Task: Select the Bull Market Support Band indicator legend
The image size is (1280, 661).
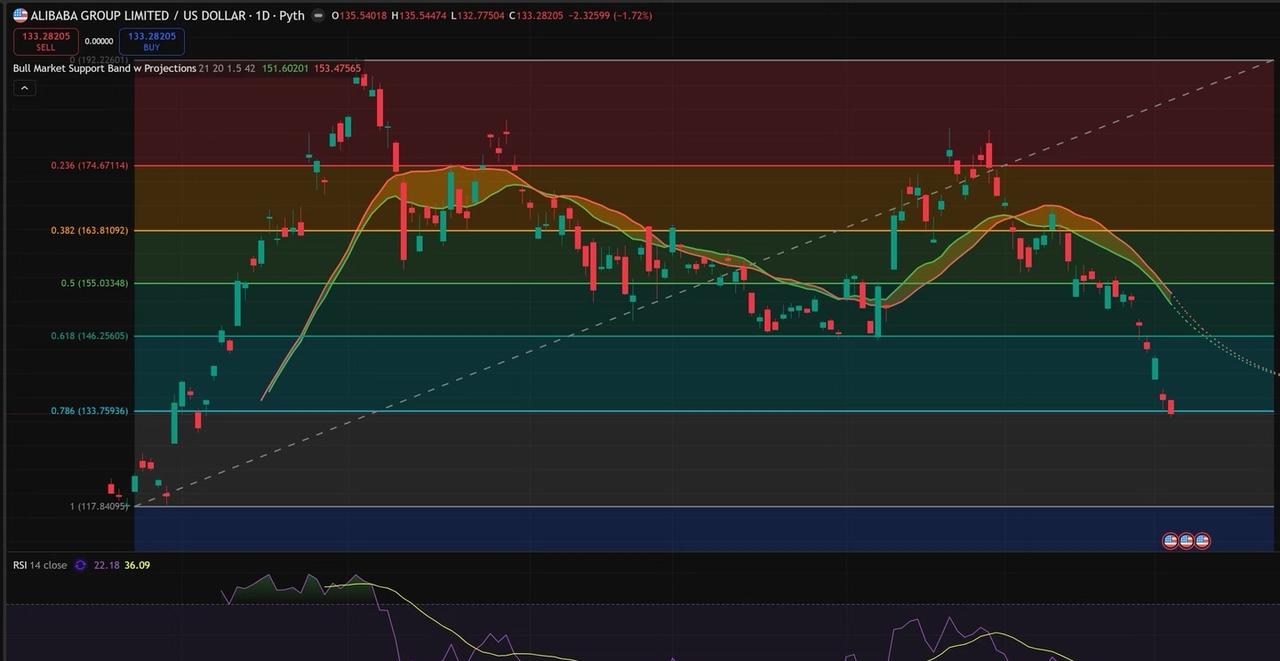Action: click(104, 68)
